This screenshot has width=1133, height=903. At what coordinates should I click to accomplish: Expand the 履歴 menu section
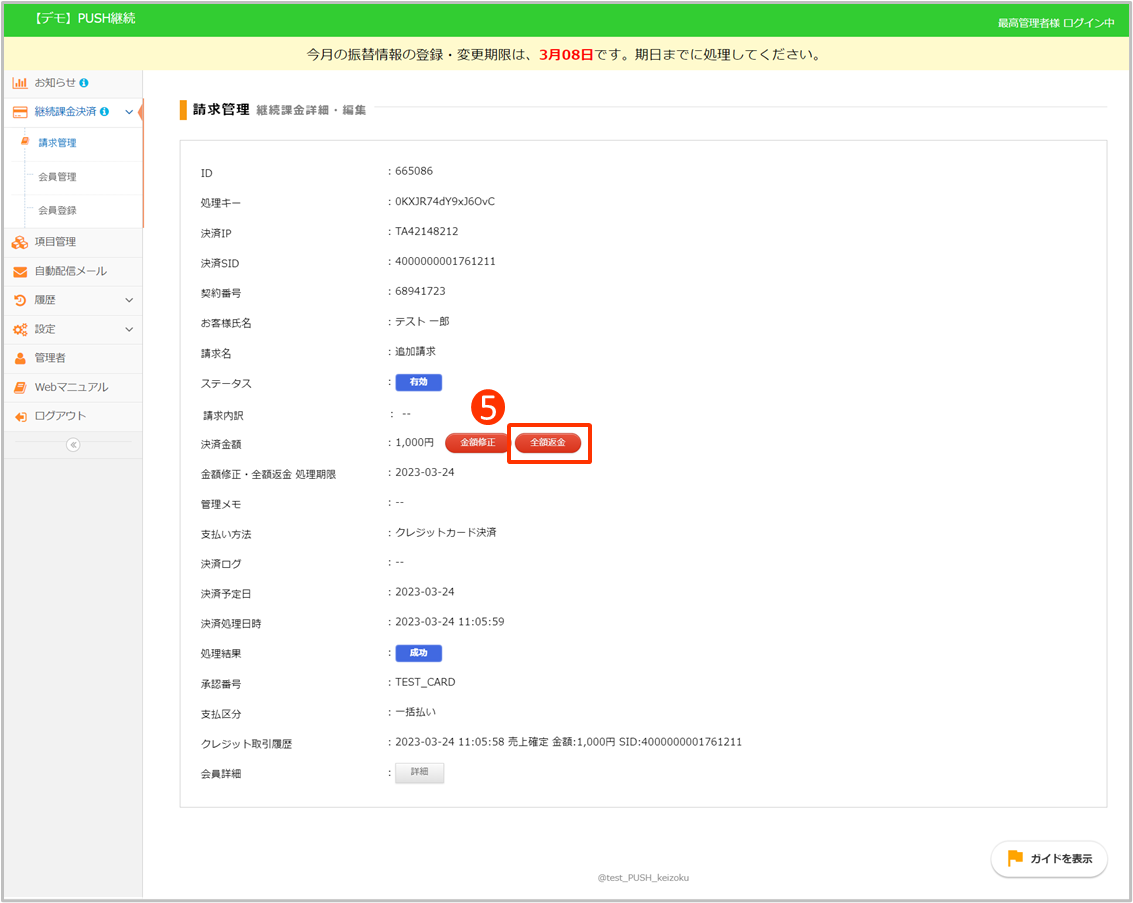129,300
